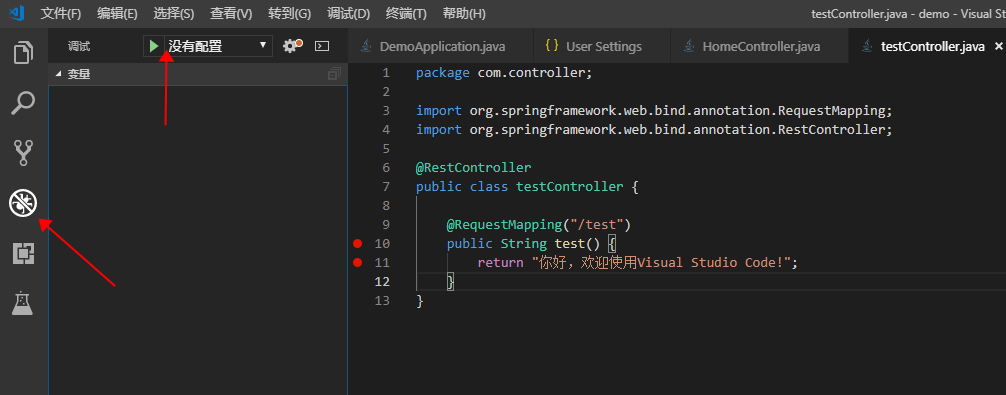Click the @RestController annotation

[473, 168]
